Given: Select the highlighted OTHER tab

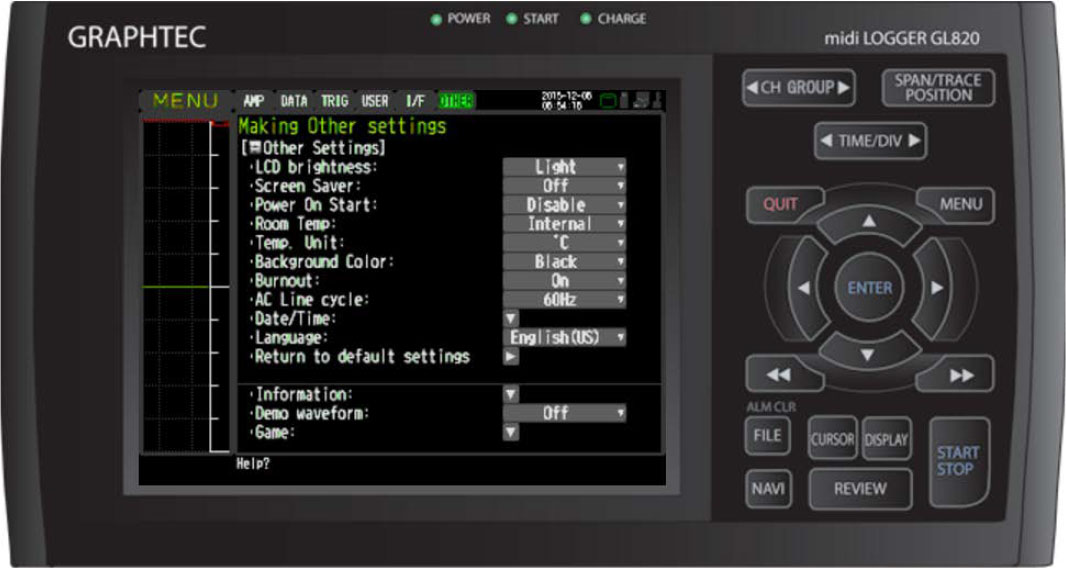Looking at the screenshot, I should point(455,101).
